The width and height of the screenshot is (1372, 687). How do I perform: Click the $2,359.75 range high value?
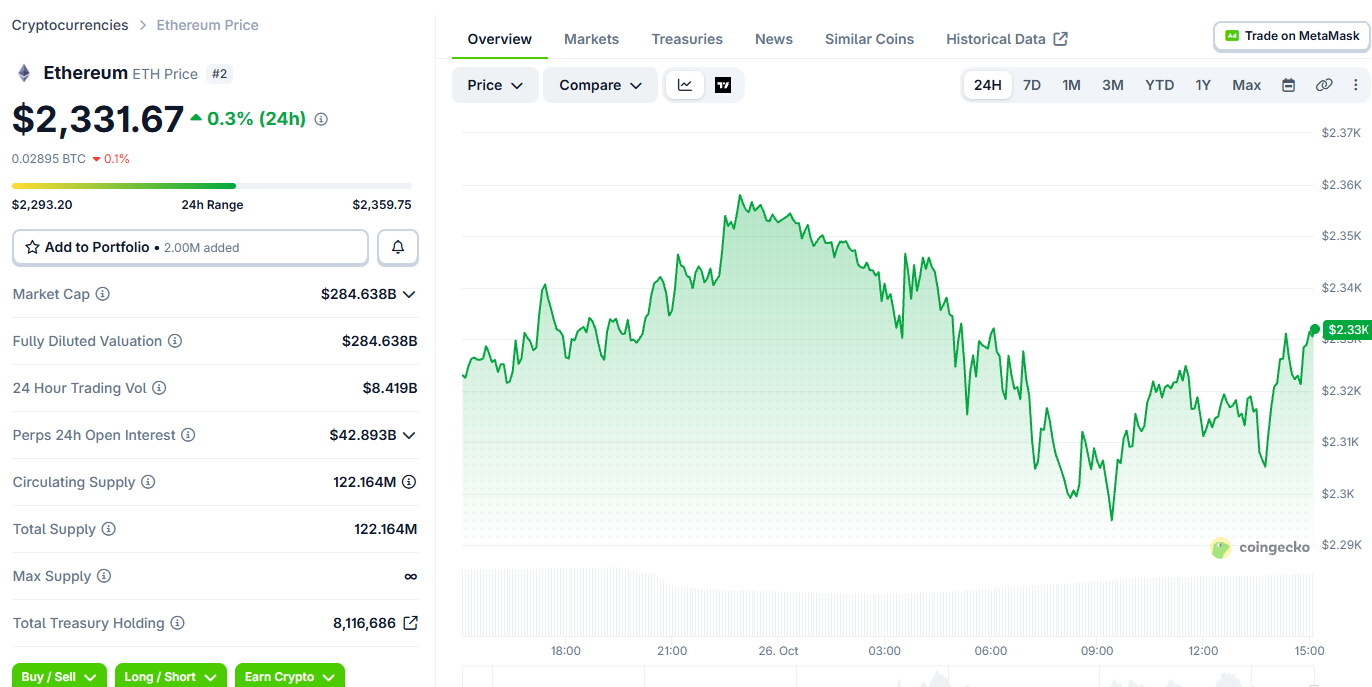pos(382,205)
